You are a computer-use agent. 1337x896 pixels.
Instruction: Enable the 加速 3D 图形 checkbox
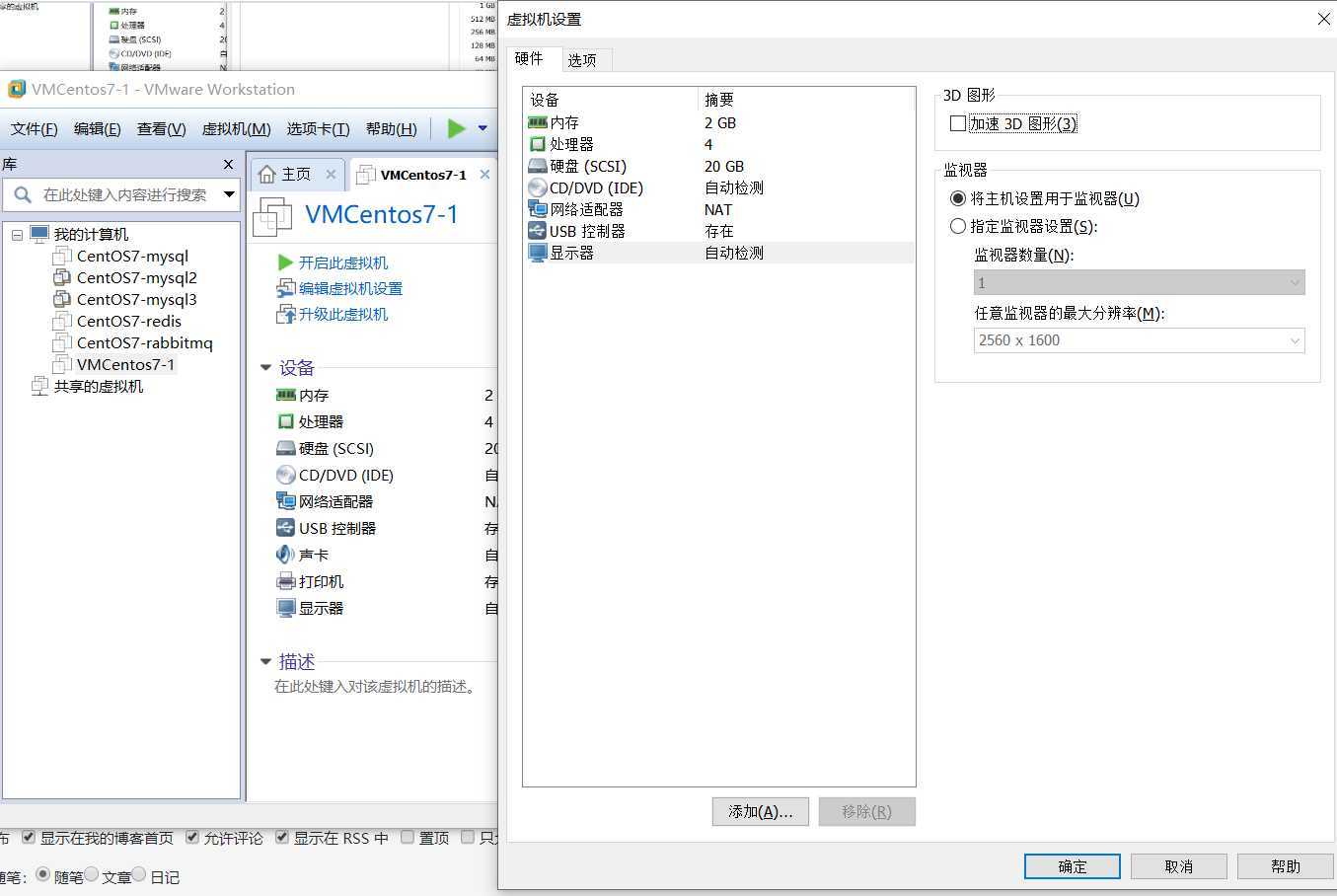957,123
